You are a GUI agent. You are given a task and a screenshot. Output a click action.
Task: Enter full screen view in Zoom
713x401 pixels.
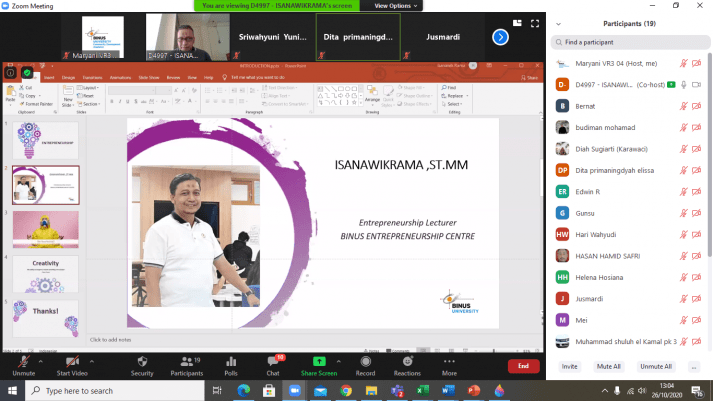535,24
